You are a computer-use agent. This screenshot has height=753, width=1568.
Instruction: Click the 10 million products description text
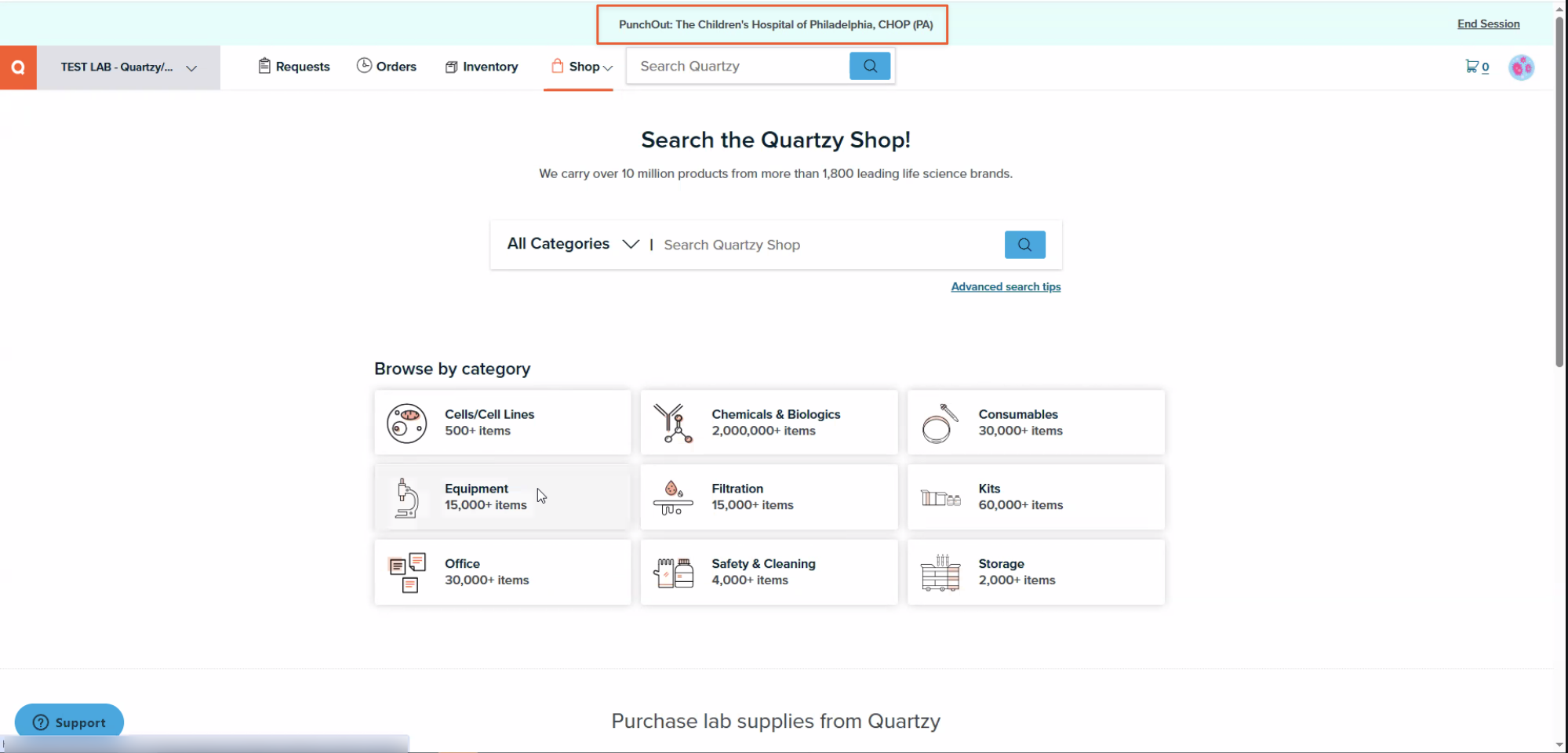pyautogui.click(x=776, y=173)
